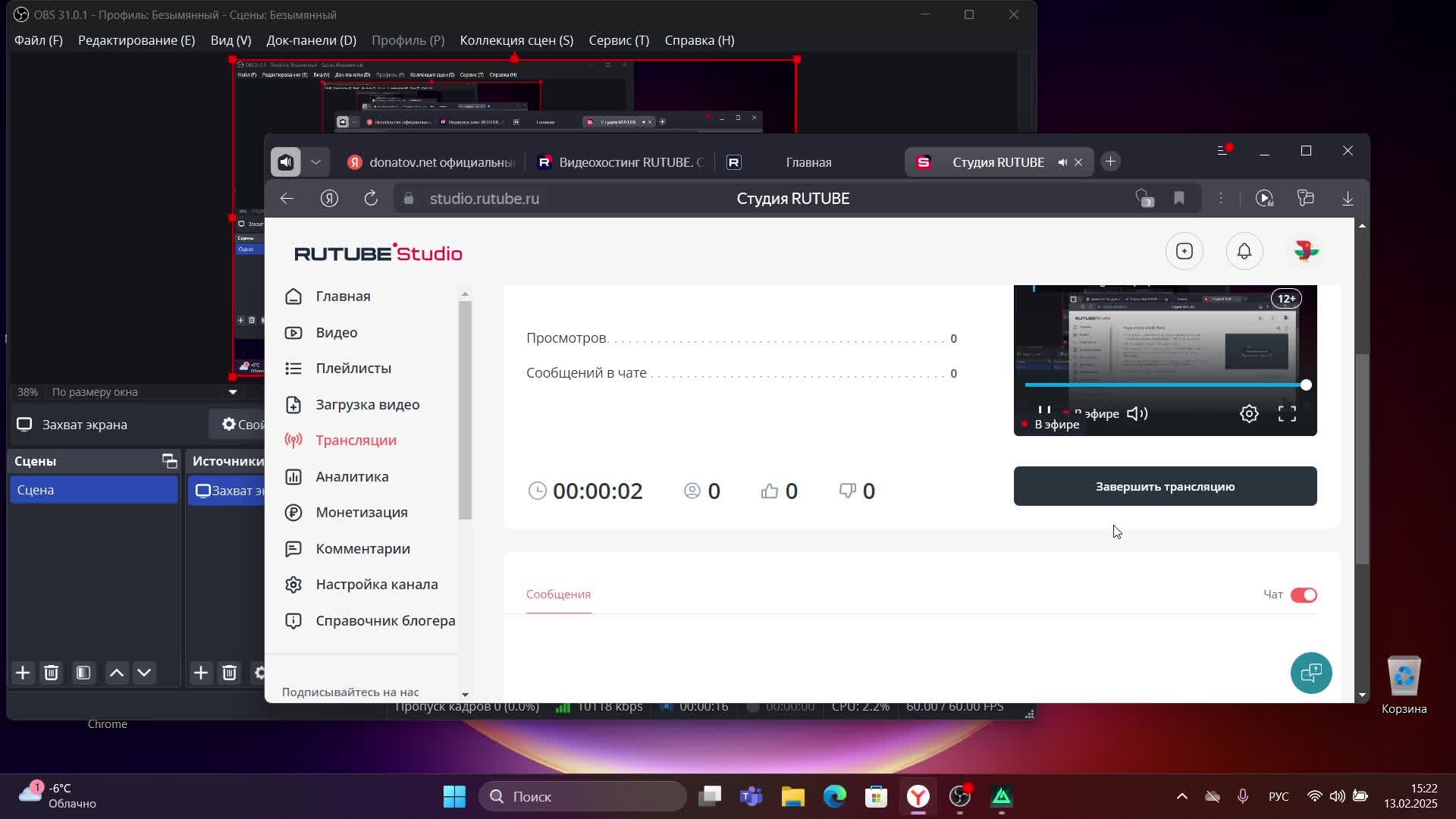
Task: Open the OBS Редактирование menu
Action: (136, 40)
